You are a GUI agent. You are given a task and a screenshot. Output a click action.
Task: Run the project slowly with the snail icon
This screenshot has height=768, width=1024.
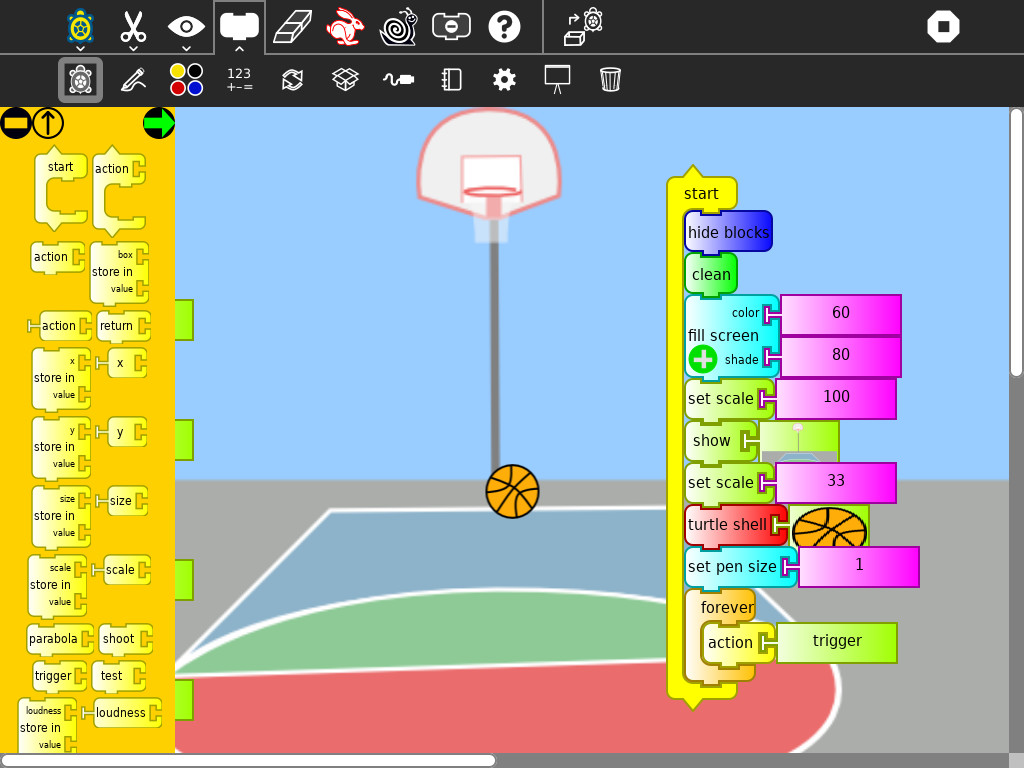tap(398, 27)
